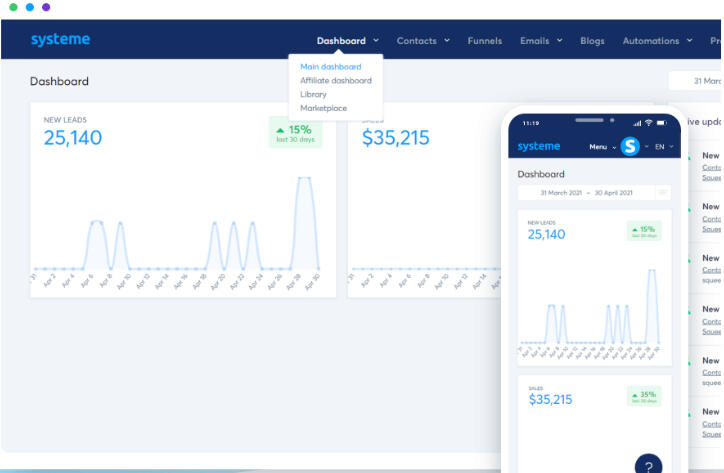The height and width of the screenshot is (473, 724).
Task: Expand the Dashboard dropdown chevron
Action: coord(376,41)
